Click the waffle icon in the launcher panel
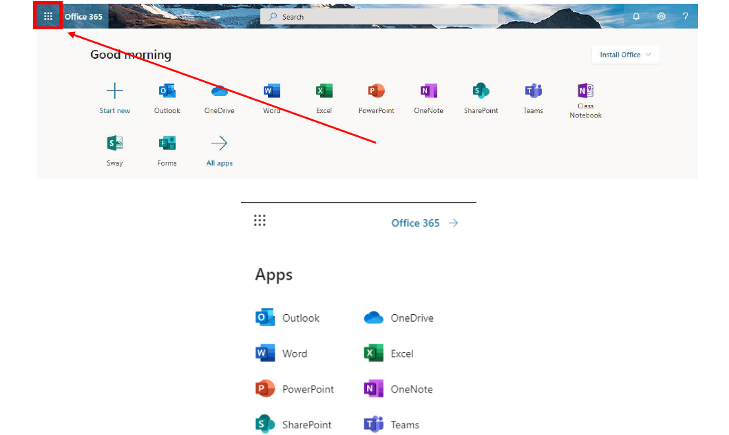 pyautogui.click(x=259, y=220)
